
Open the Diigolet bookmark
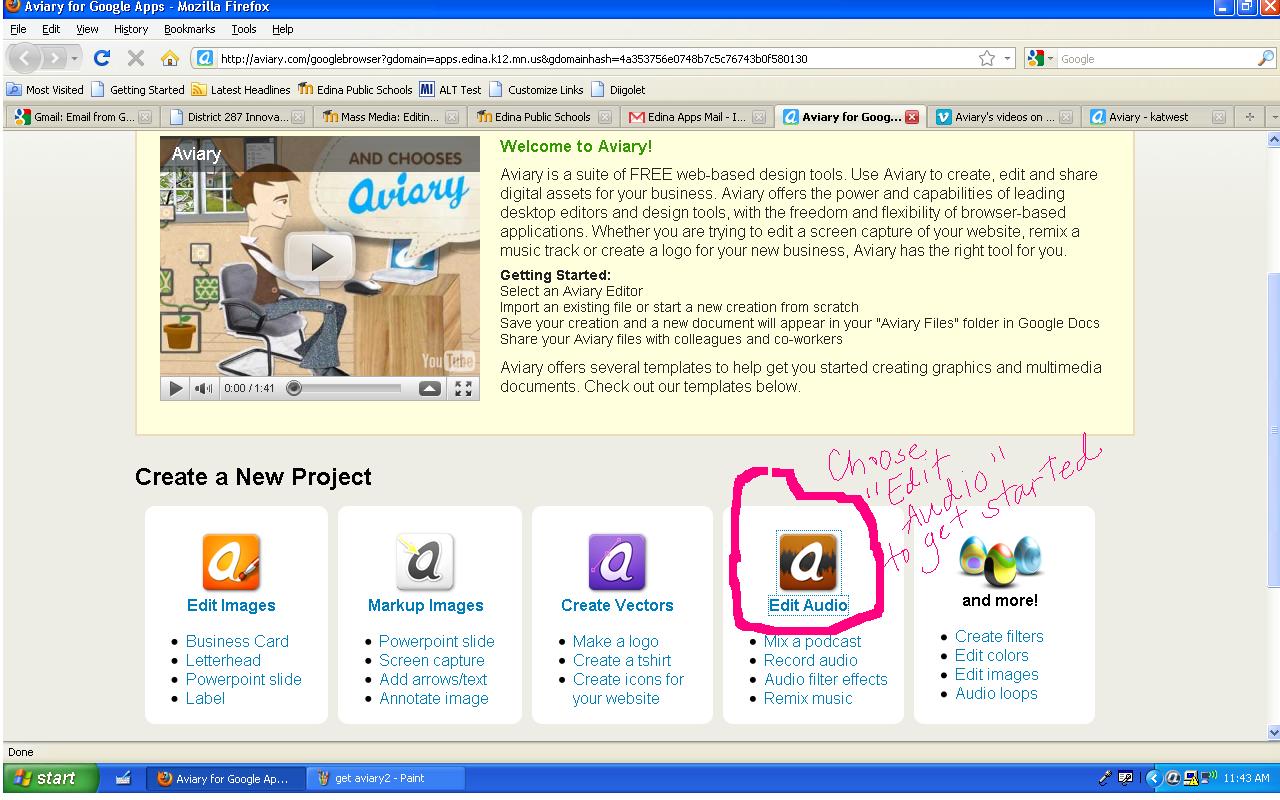pyautogui.click(x=618, y=89)
